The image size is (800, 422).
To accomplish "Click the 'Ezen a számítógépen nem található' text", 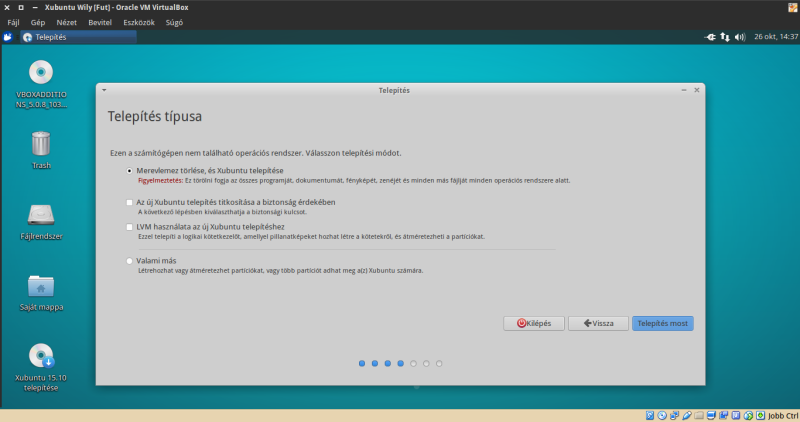I will 256,153.
